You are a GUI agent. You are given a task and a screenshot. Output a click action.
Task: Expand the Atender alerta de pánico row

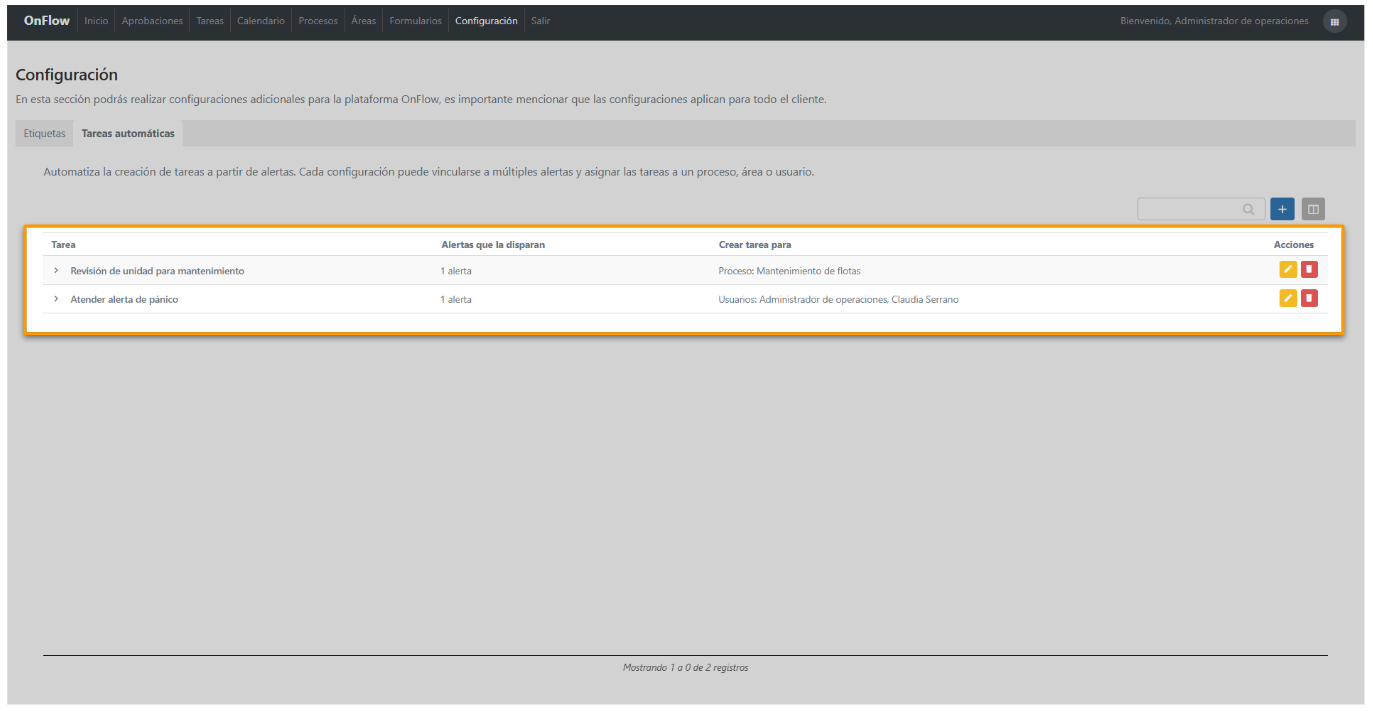pyautogui.click(x=56, y=299)
